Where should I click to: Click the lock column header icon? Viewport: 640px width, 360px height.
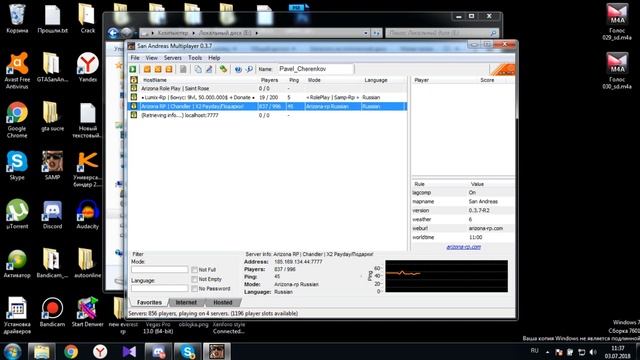(133, 80)
